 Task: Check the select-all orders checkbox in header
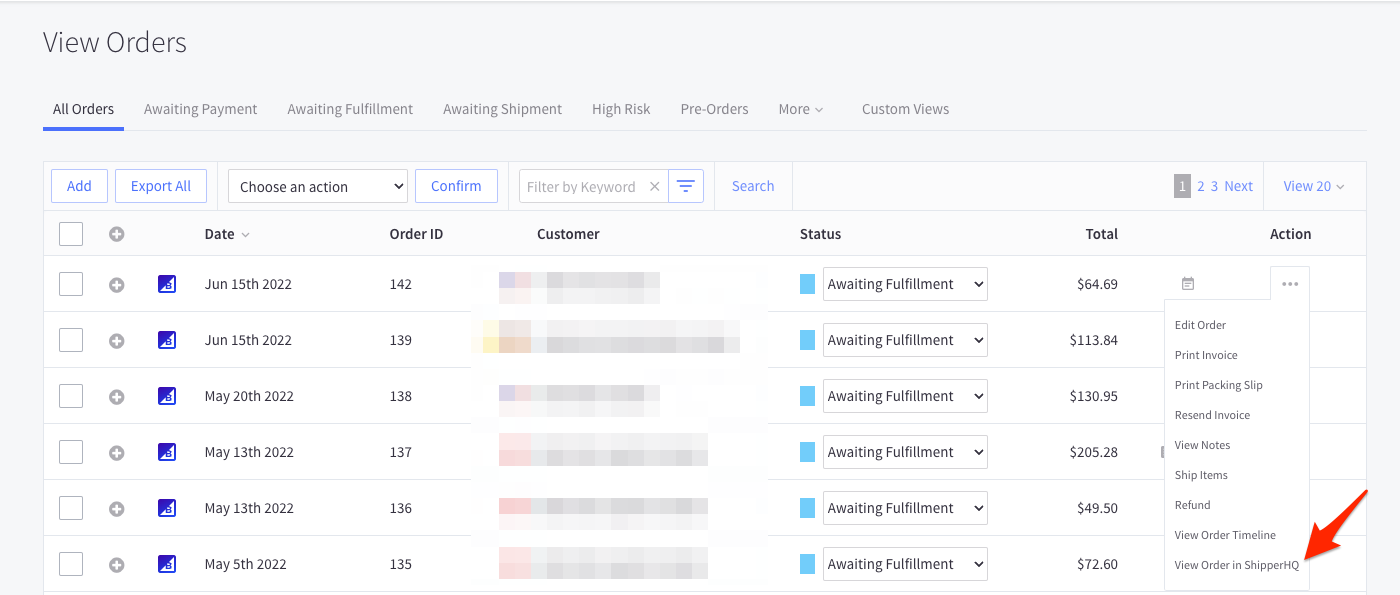pyautogui.click(x=71, y=234)
